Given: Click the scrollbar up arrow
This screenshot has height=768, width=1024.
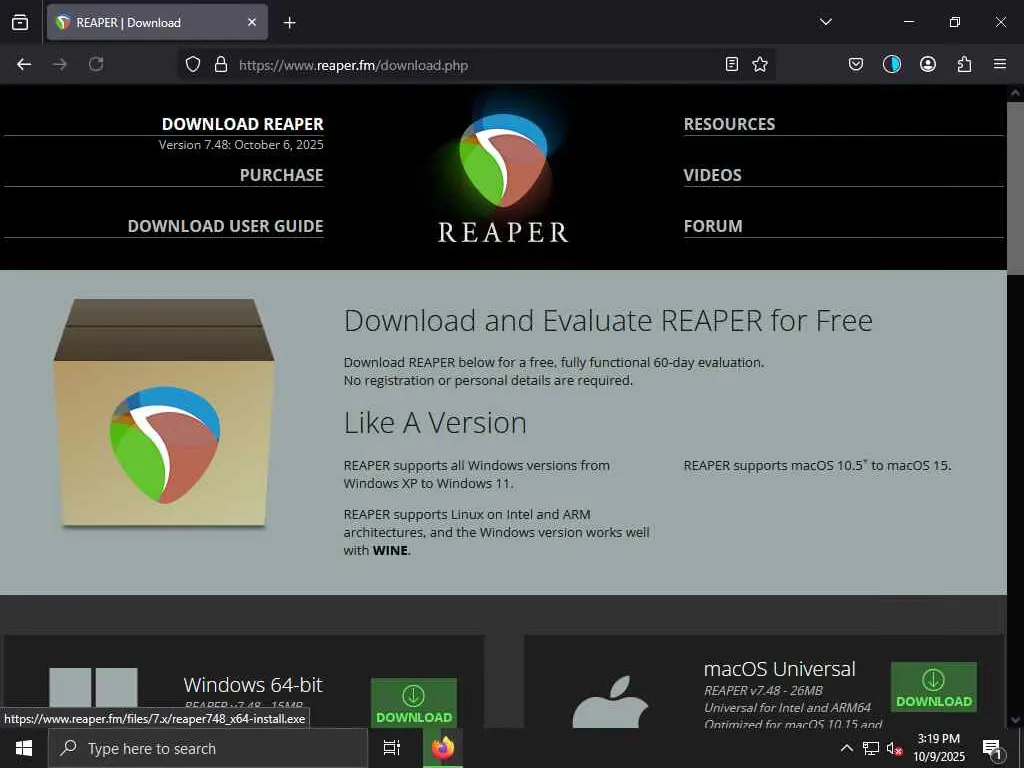Looking at the screenshot, I should (x=1015, y=93).
